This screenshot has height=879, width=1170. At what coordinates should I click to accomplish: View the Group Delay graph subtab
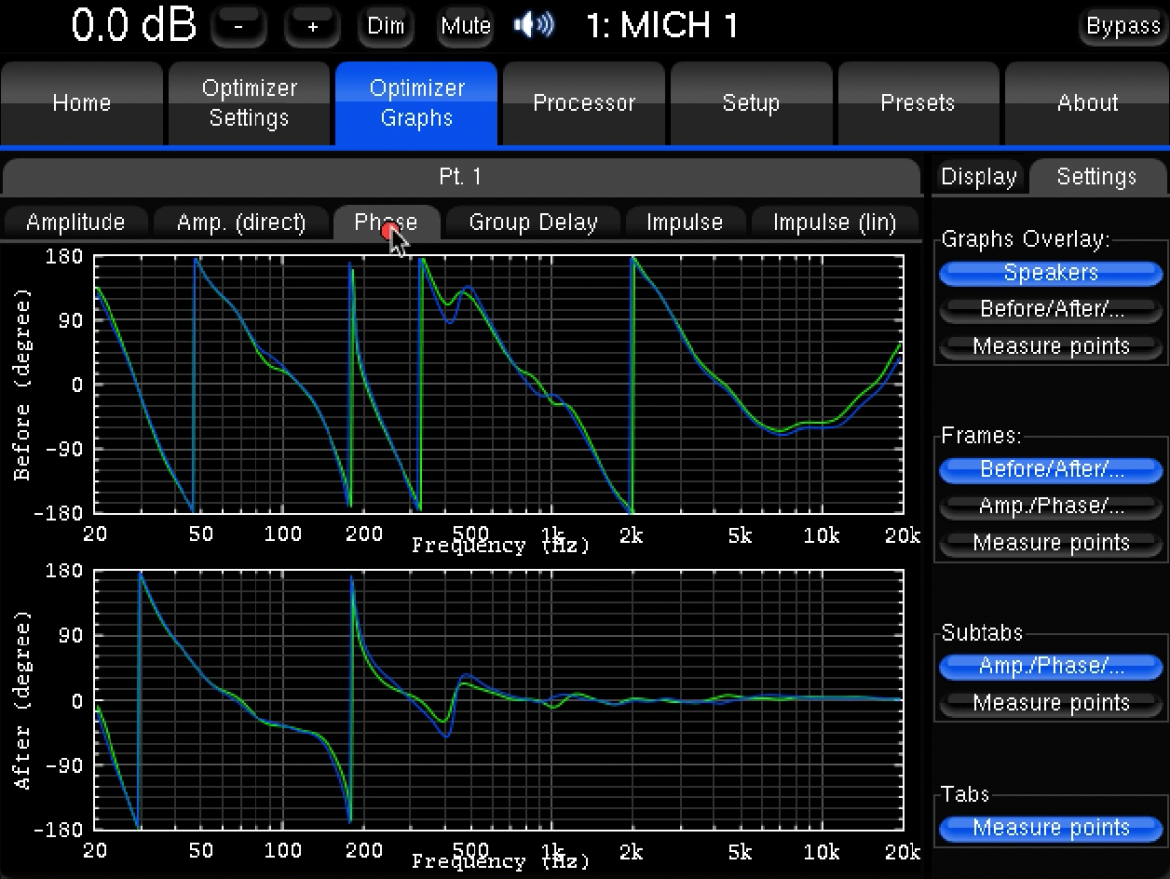tap(533, 222)
